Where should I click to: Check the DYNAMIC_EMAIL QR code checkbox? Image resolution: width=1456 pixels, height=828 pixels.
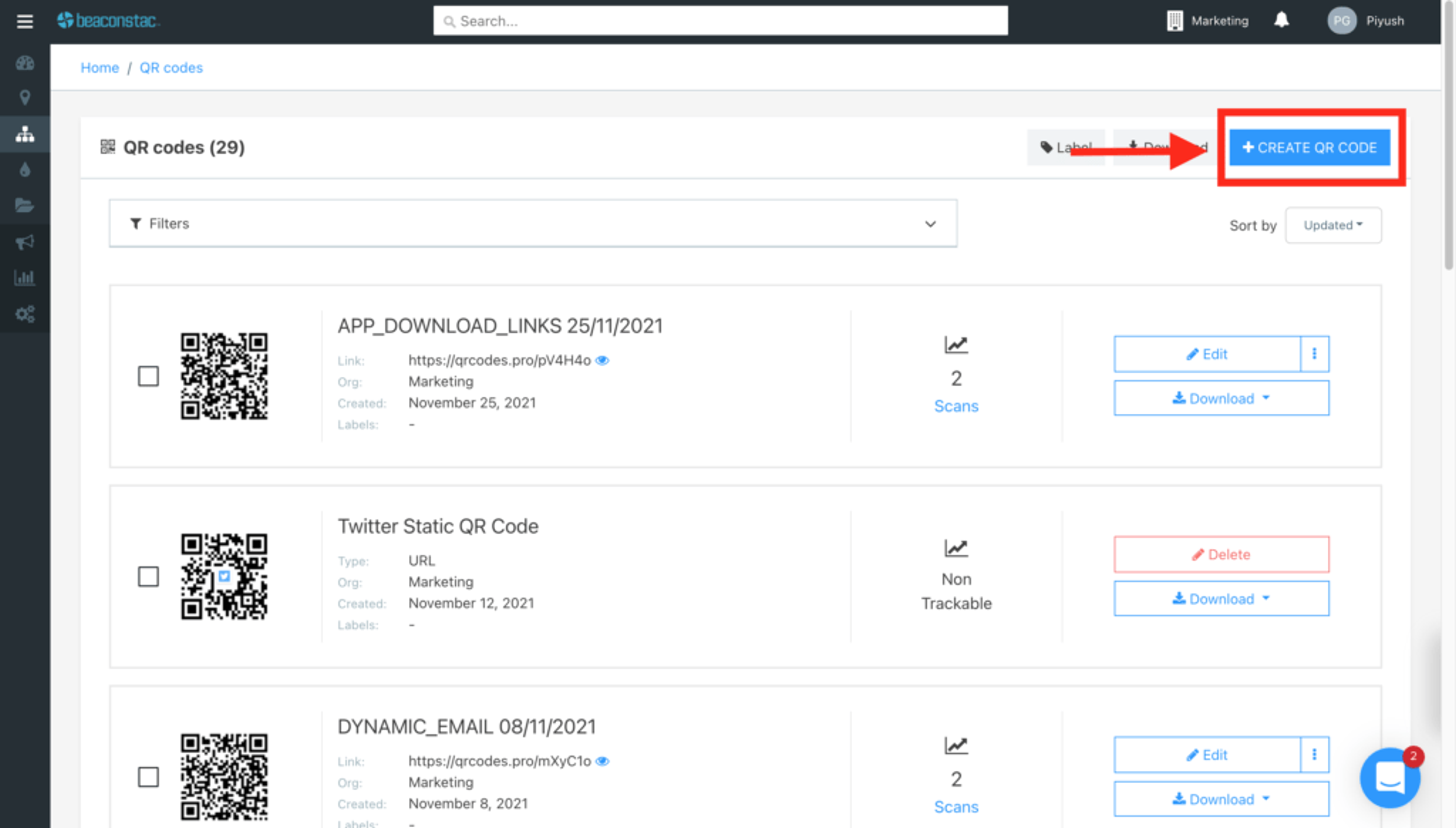coord(148,777)
